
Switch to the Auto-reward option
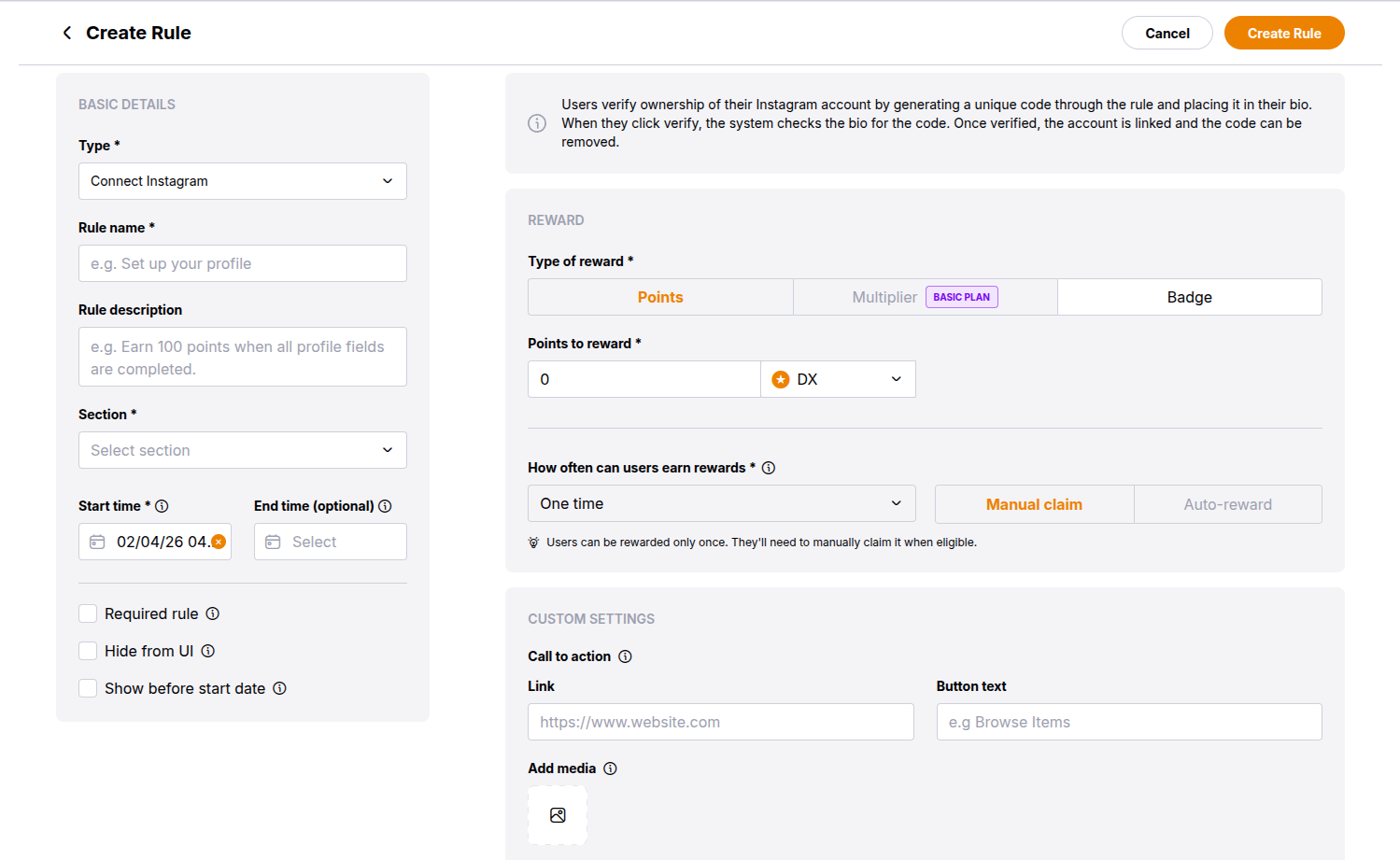[1227, 504]
